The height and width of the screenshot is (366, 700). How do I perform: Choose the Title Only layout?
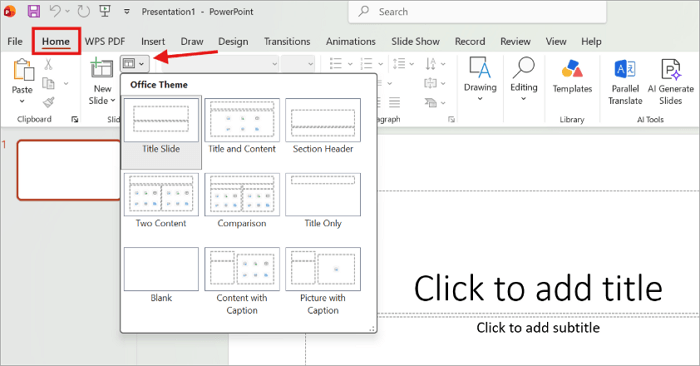point(323,201)
